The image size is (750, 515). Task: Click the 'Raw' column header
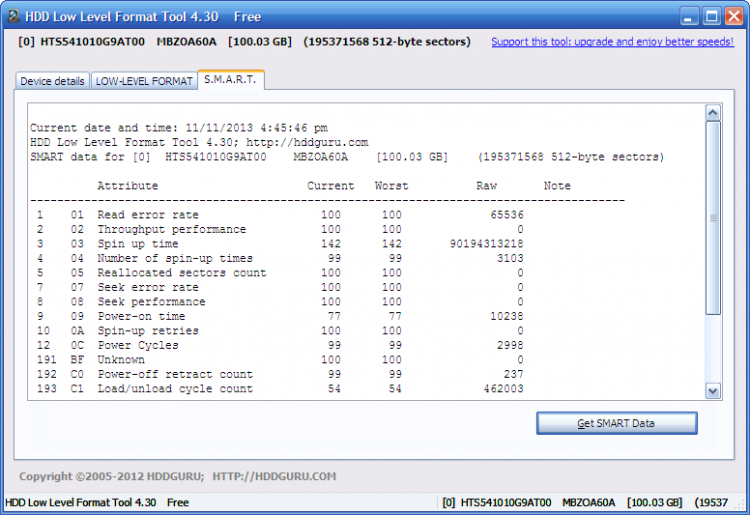click(486, 186)
